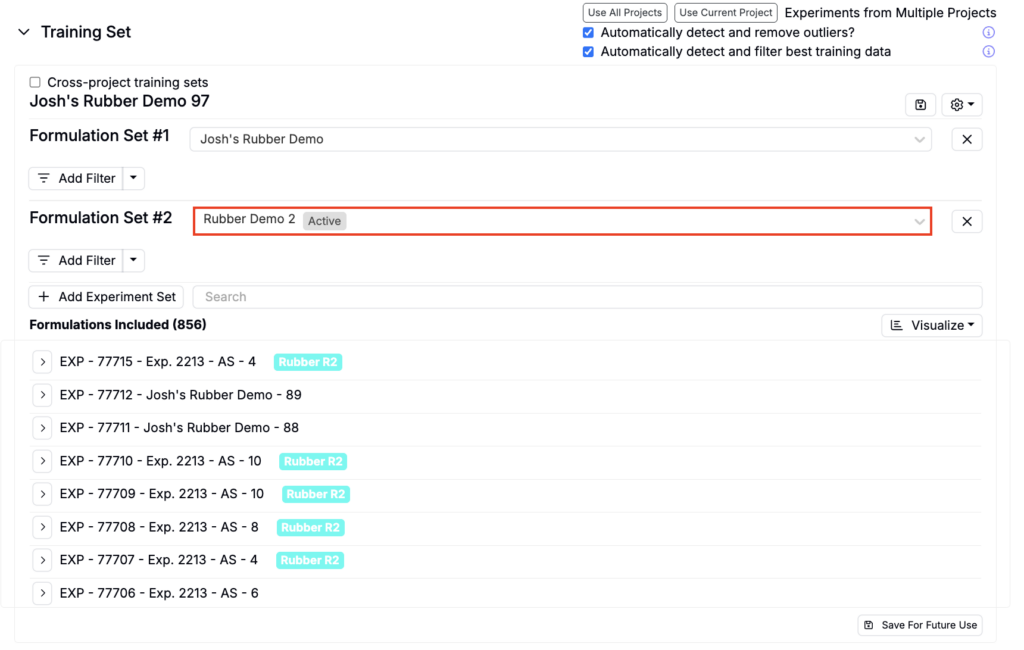Toggle Cross-project training sets checkbox

tap(35, 82)
